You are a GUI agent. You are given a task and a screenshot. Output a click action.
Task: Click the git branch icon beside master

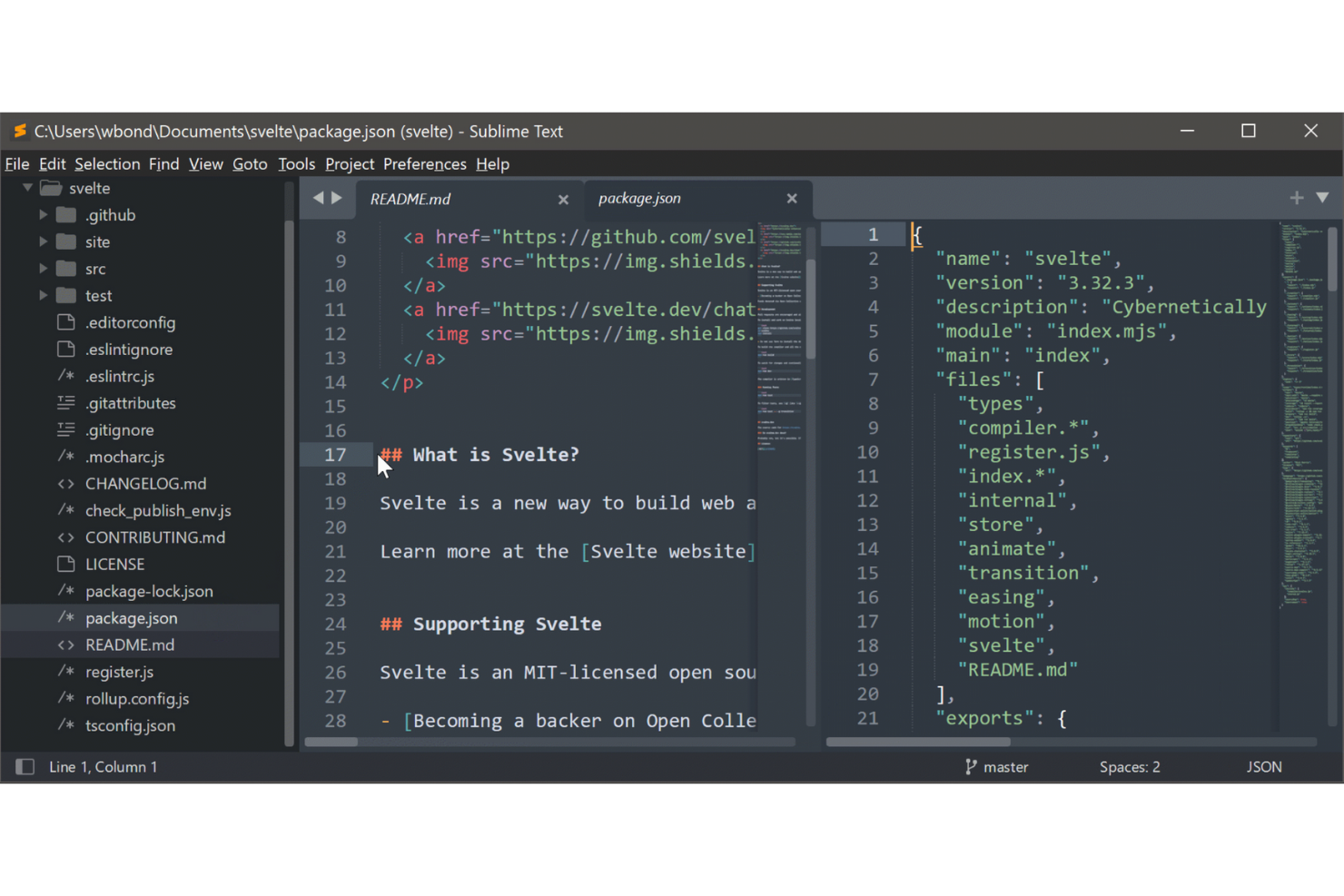970,766
